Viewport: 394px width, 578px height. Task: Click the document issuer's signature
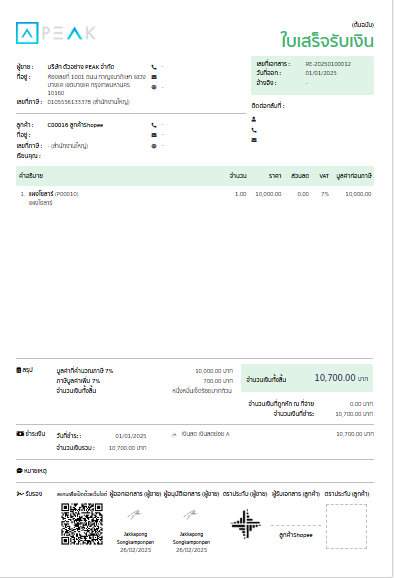pos(135,514)
